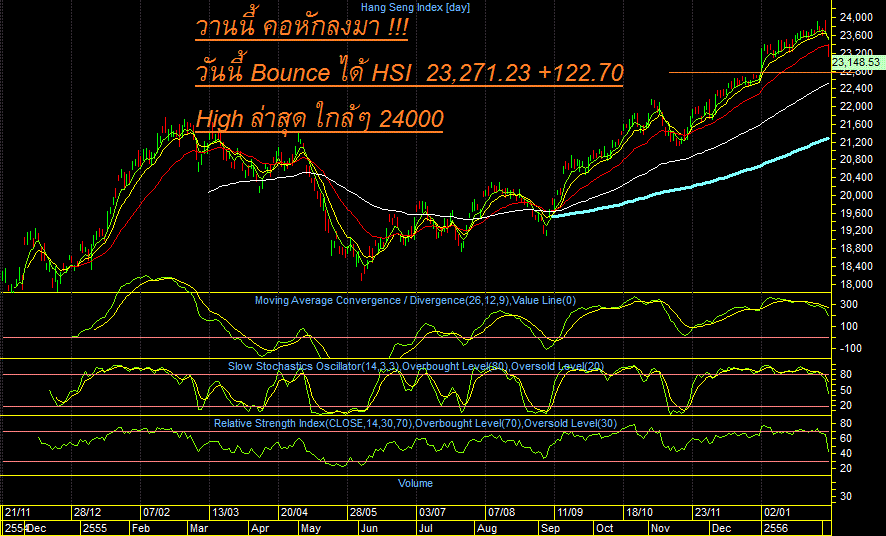Click the Jun month label
This screenshot has width=886, height=536.
[x=368, y=528]
